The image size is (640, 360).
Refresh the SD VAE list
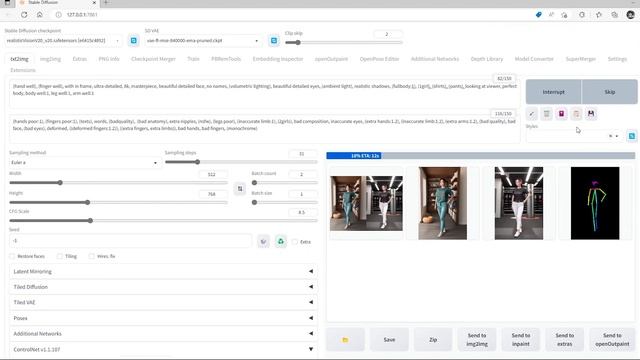[x=274, y=41]
